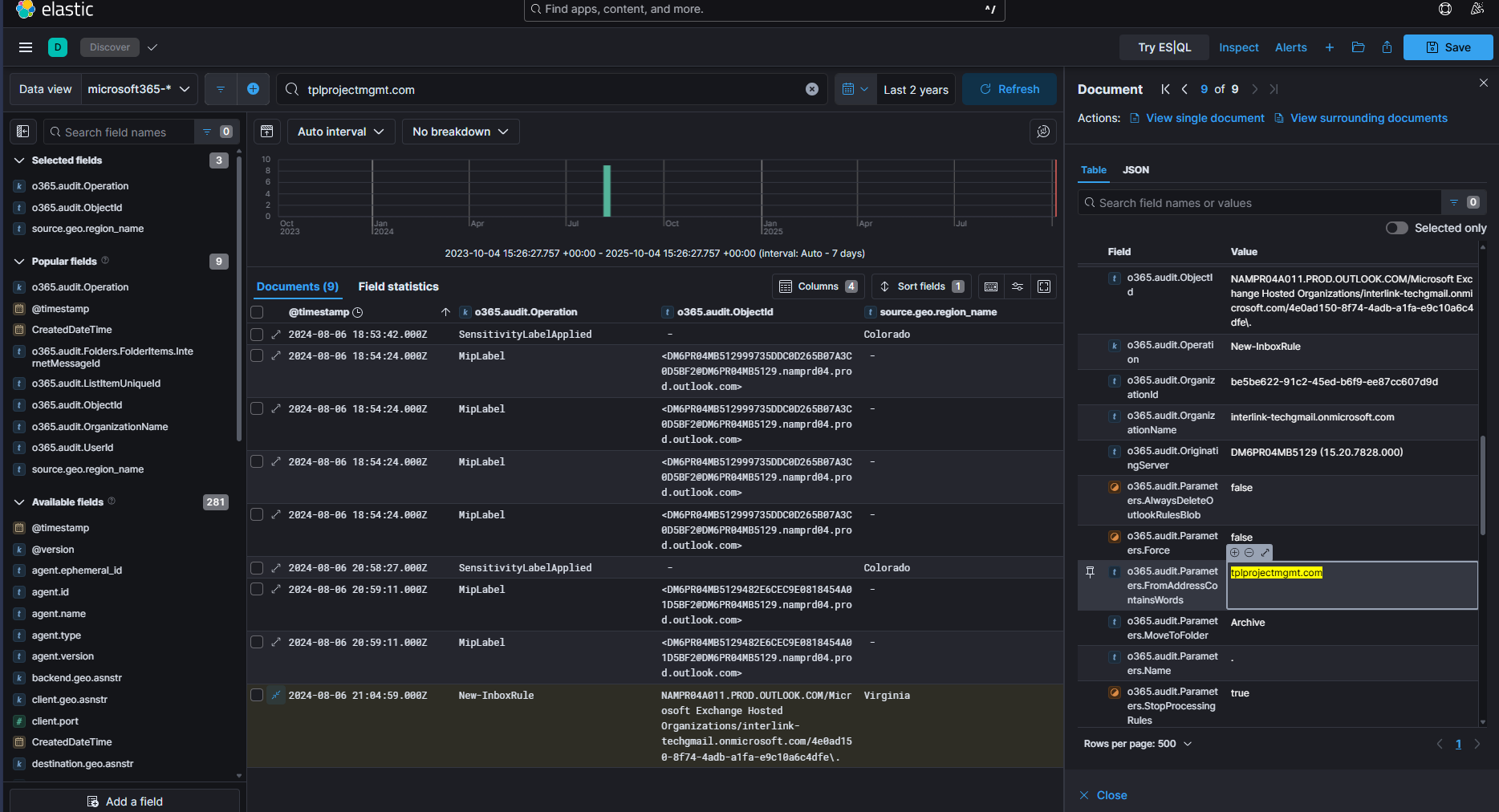1499x812 pixels.
Task: Expand the No breakdown selector
Action: [460, 132]
